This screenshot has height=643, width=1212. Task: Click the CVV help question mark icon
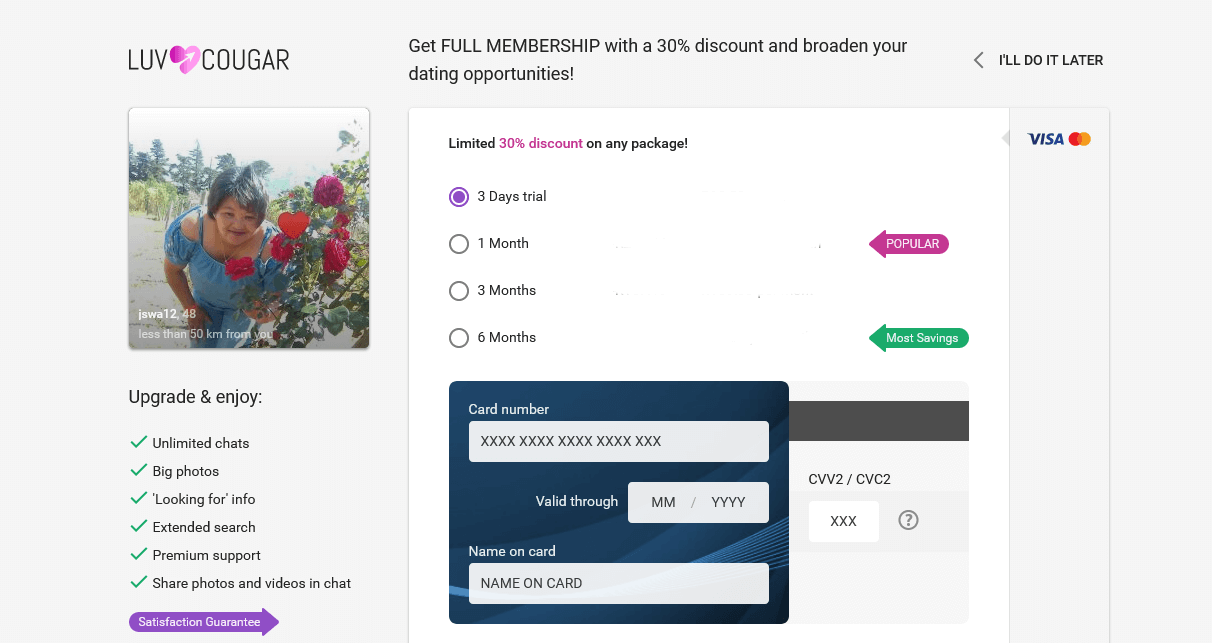click(x=908, y=520)
